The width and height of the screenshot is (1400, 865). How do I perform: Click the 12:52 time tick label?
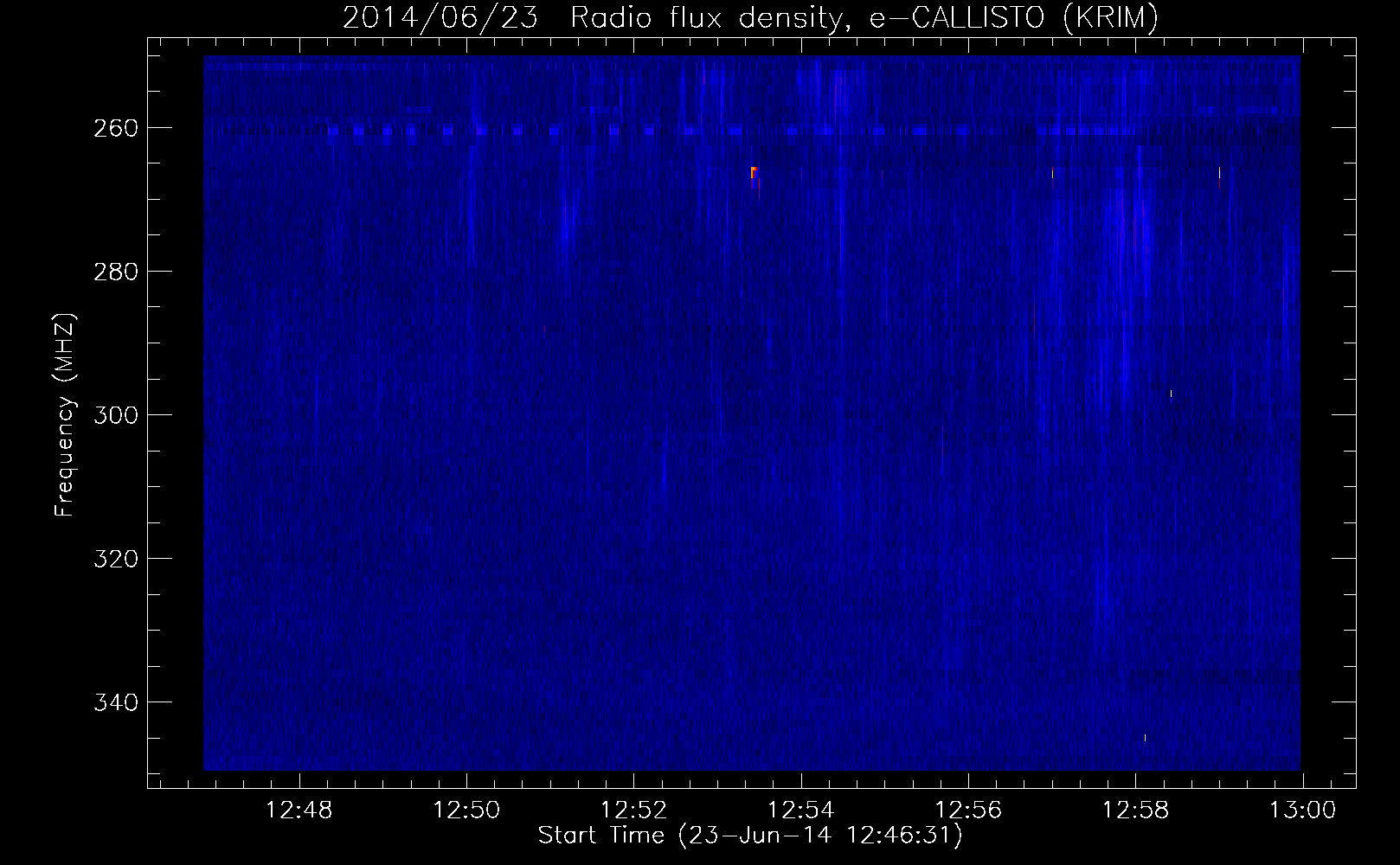pos(634,811)
